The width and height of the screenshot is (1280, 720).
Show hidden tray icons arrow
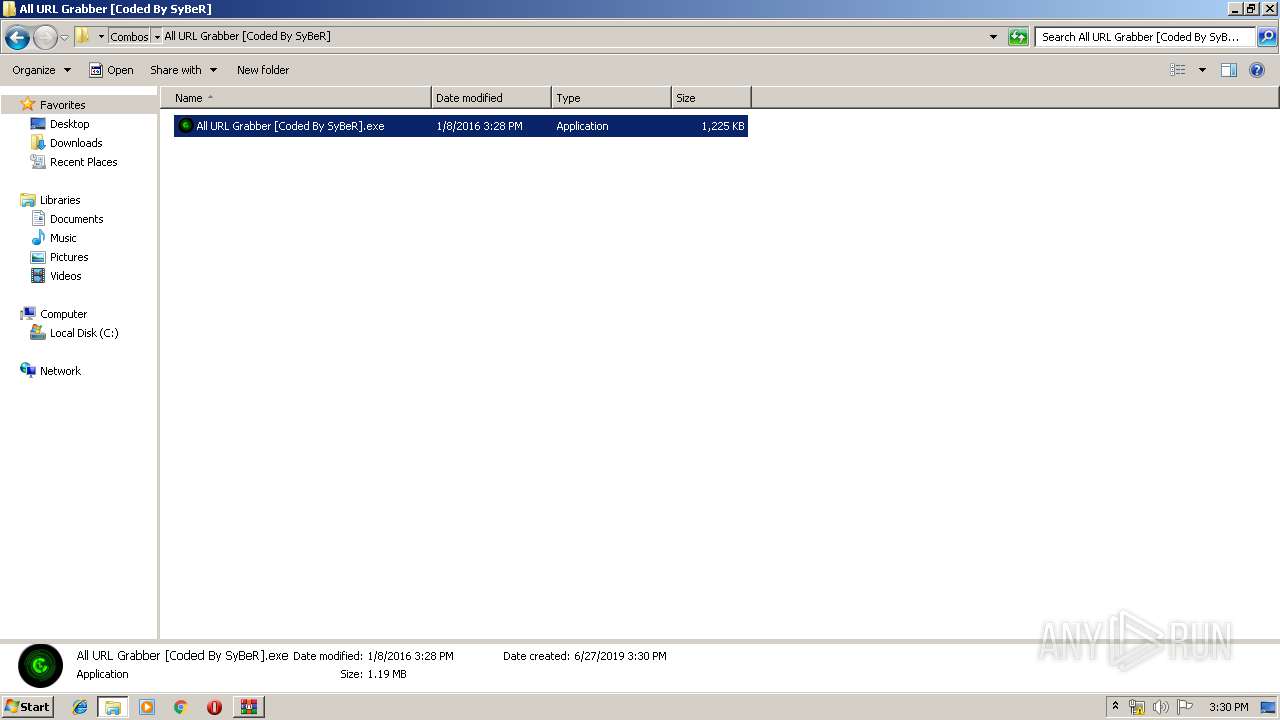coord(1116,707)
